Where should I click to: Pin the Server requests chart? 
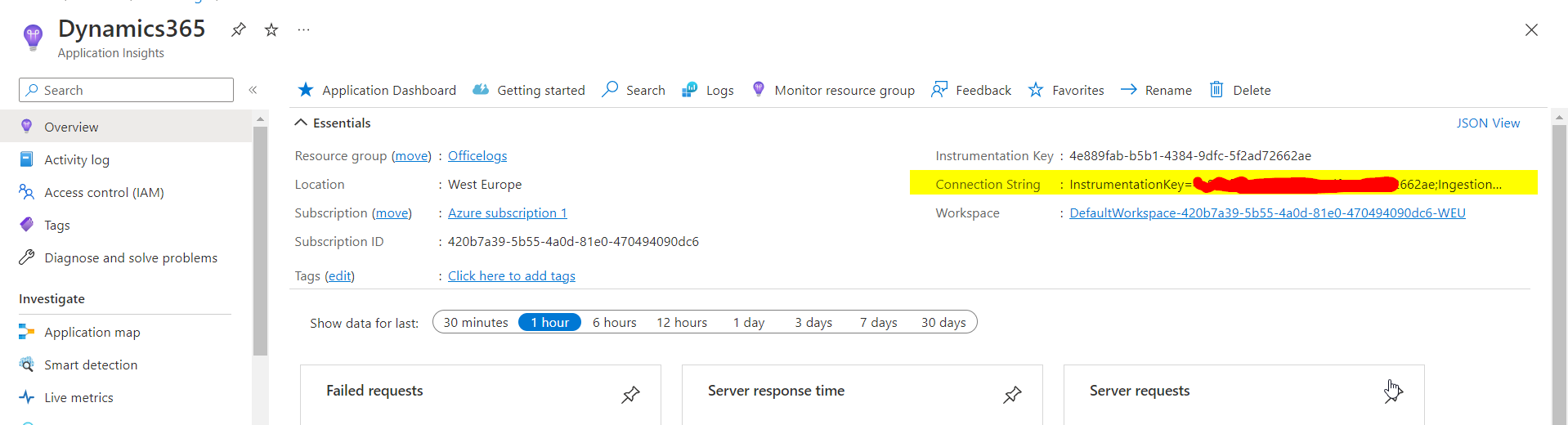point(1394,393)
